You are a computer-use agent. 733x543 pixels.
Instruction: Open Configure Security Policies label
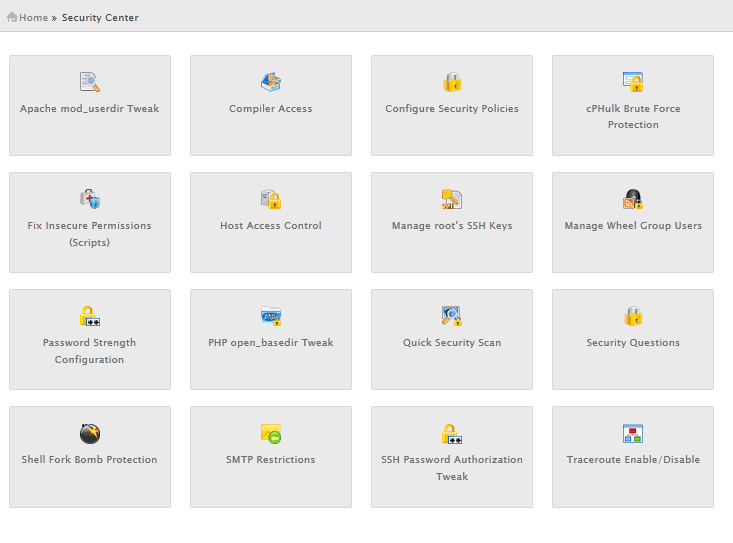452,108
